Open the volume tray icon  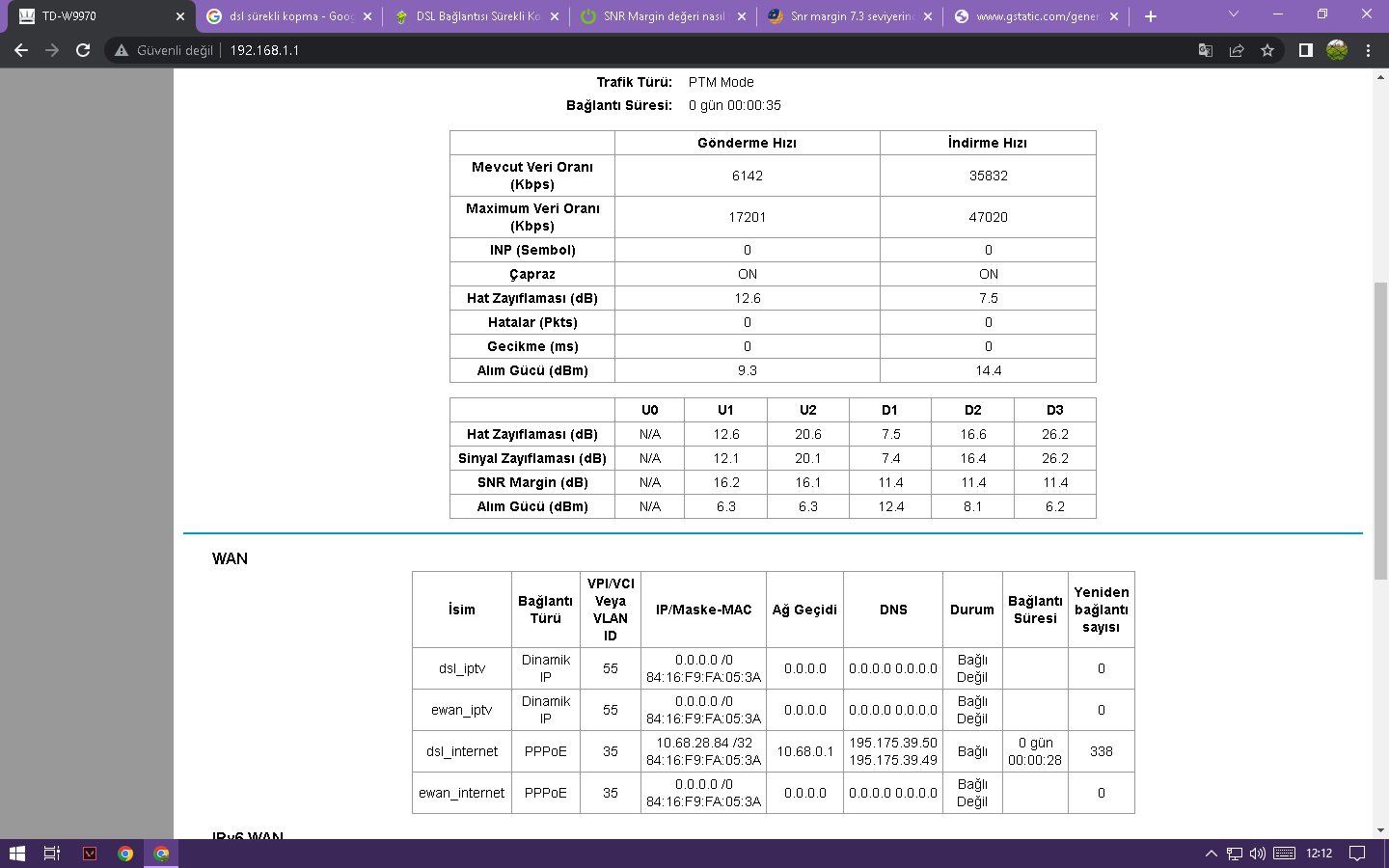(1258, 854)
